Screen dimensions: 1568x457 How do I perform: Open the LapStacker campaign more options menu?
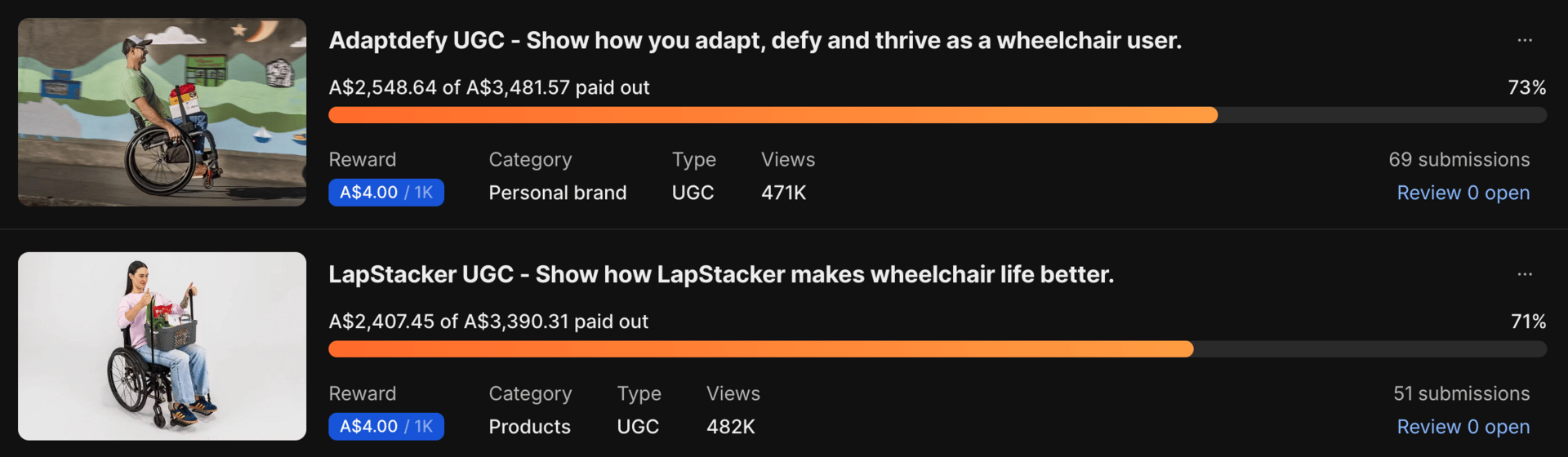pos(1524,274)
